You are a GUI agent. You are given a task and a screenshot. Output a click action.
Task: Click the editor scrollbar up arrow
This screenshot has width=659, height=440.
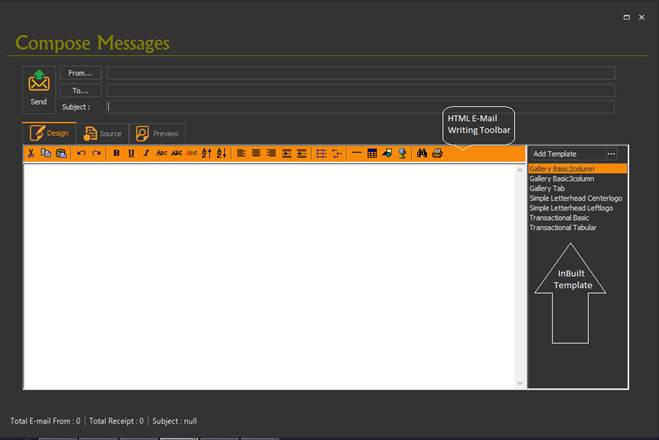pos(520,170)
